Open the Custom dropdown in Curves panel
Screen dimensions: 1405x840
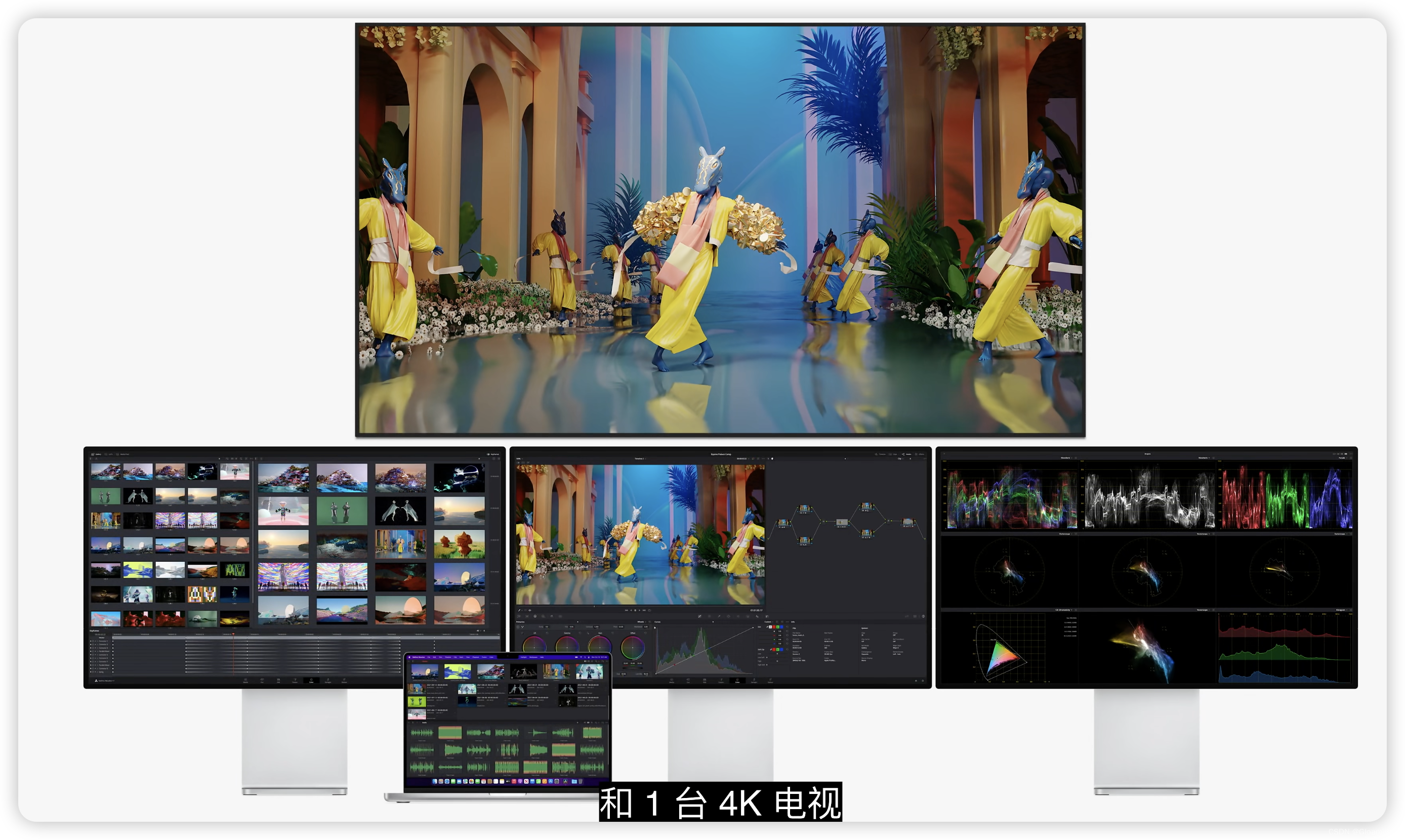(x=769, y=622)
